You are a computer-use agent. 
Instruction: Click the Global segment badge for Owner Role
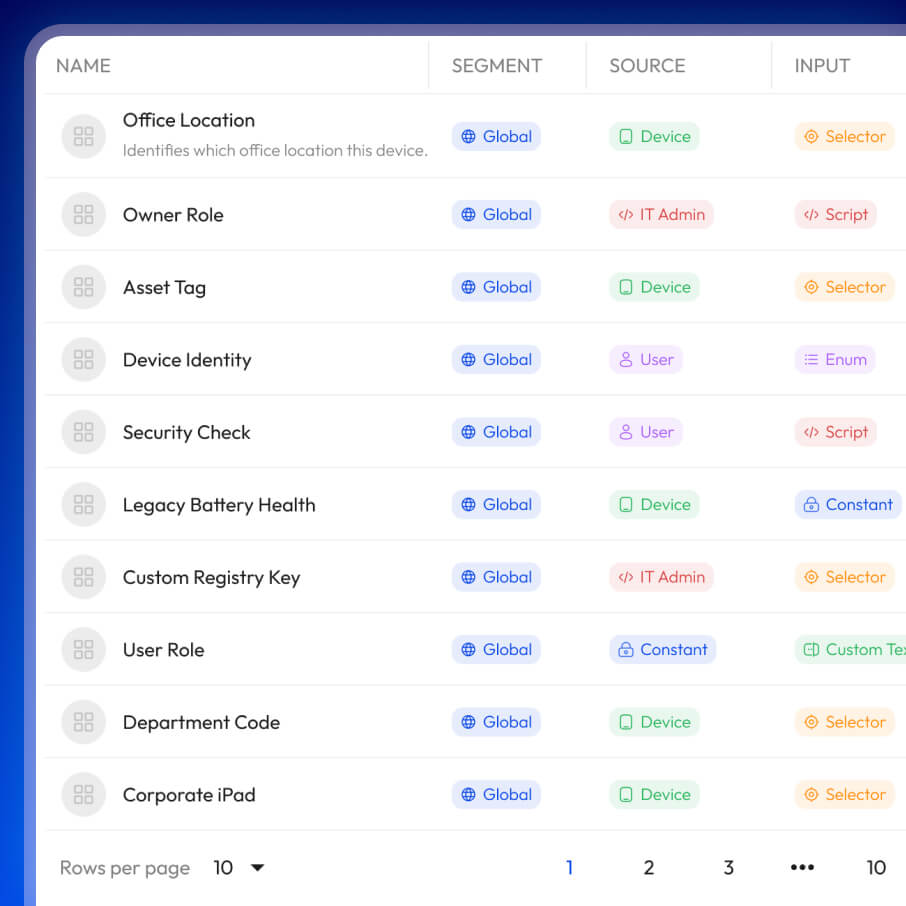click(x=496, y=214)
